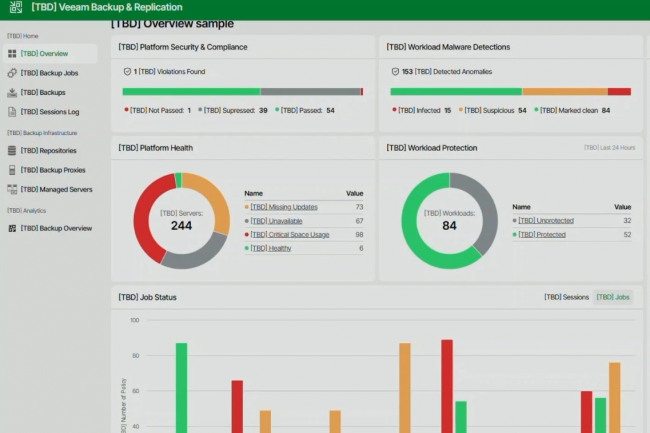Sort Platform Health table by Value column
The image size is (650, 433).
pos(355,193)
